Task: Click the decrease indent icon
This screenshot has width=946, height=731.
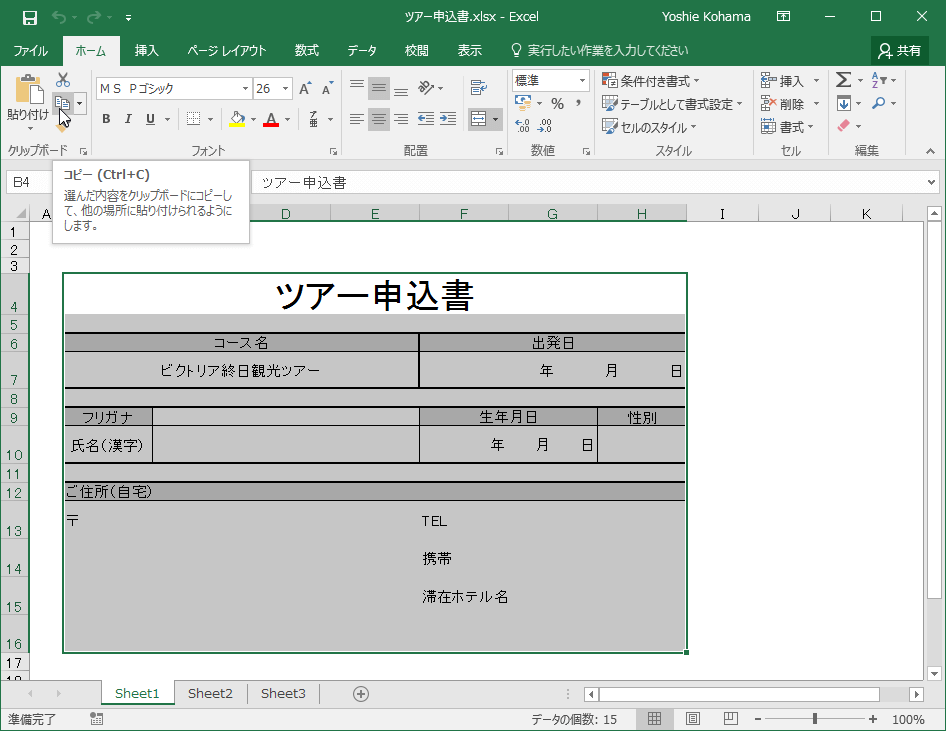Action: coord(426,119)
